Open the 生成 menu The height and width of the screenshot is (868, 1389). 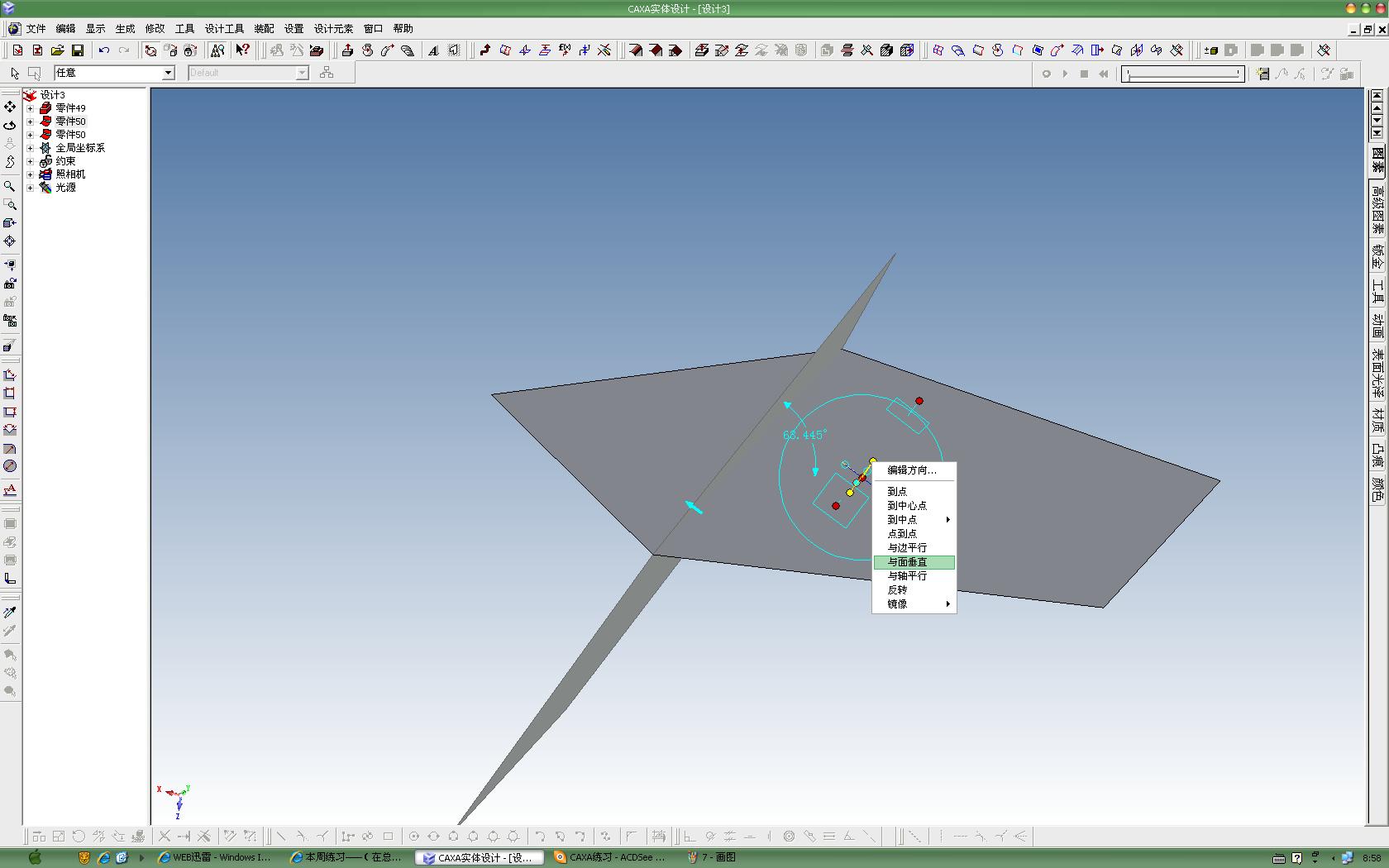[126, 29]
